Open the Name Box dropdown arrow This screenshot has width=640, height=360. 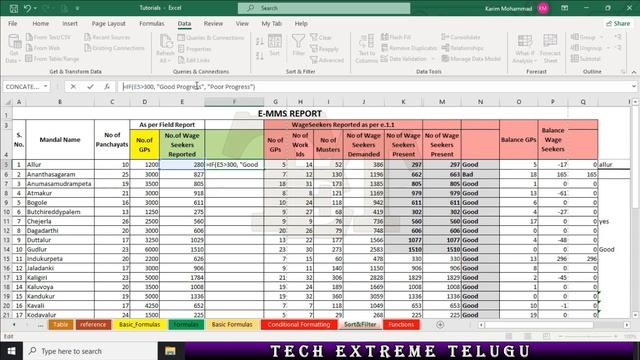click(45, 87)
